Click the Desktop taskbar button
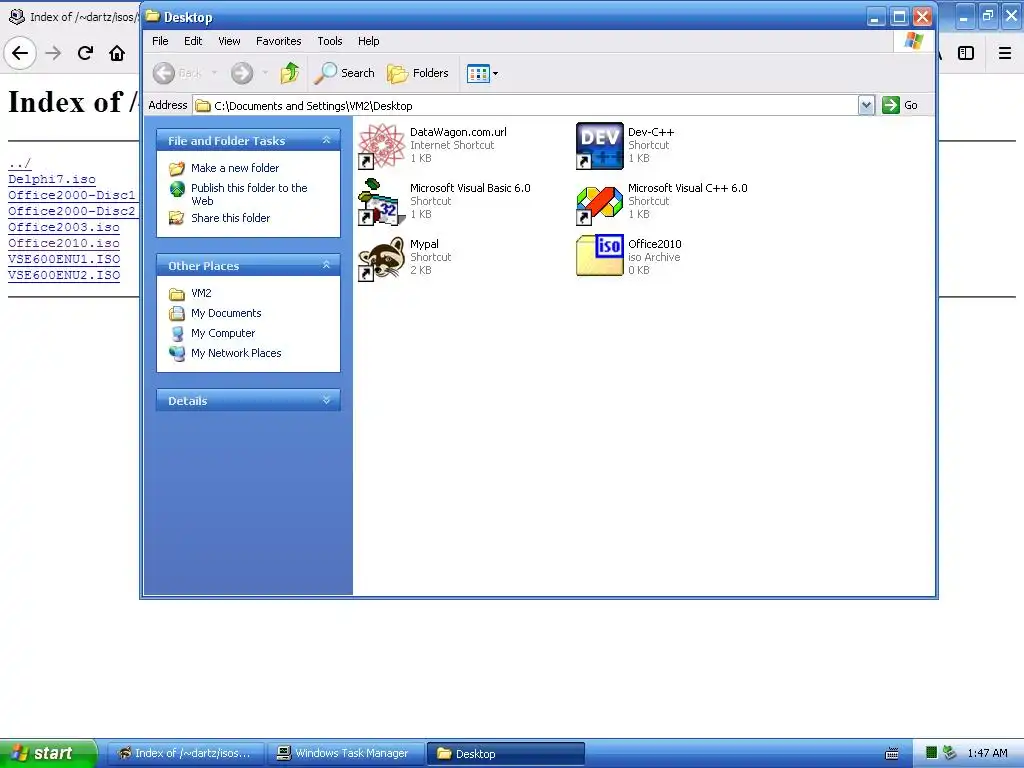This screenshot has width=1024, height=768. 505,754
